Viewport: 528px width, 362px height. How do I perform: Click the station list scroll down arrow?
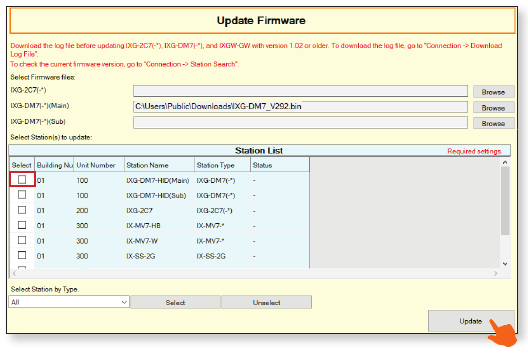coord(505,264)
